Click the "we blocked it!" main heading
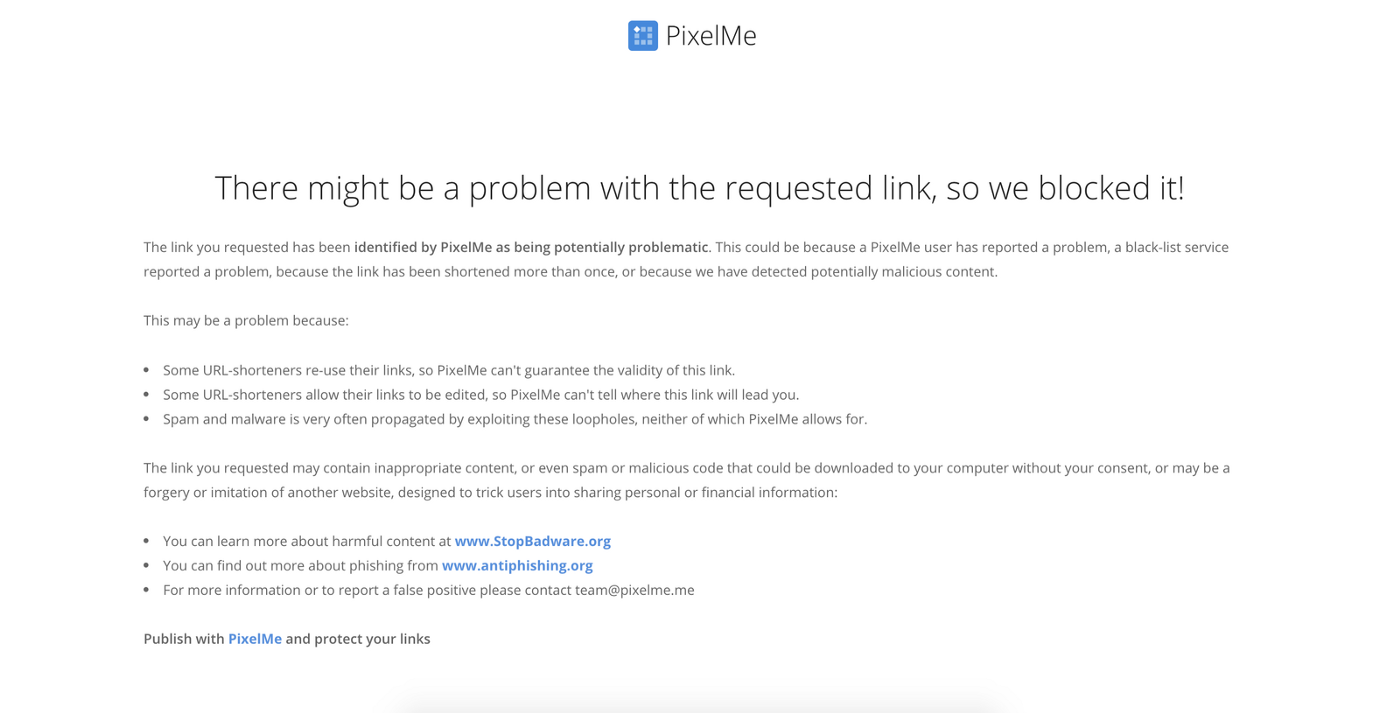Image resolution: width=1400 pixels, height=713 pixels. [x=700, y=188]
